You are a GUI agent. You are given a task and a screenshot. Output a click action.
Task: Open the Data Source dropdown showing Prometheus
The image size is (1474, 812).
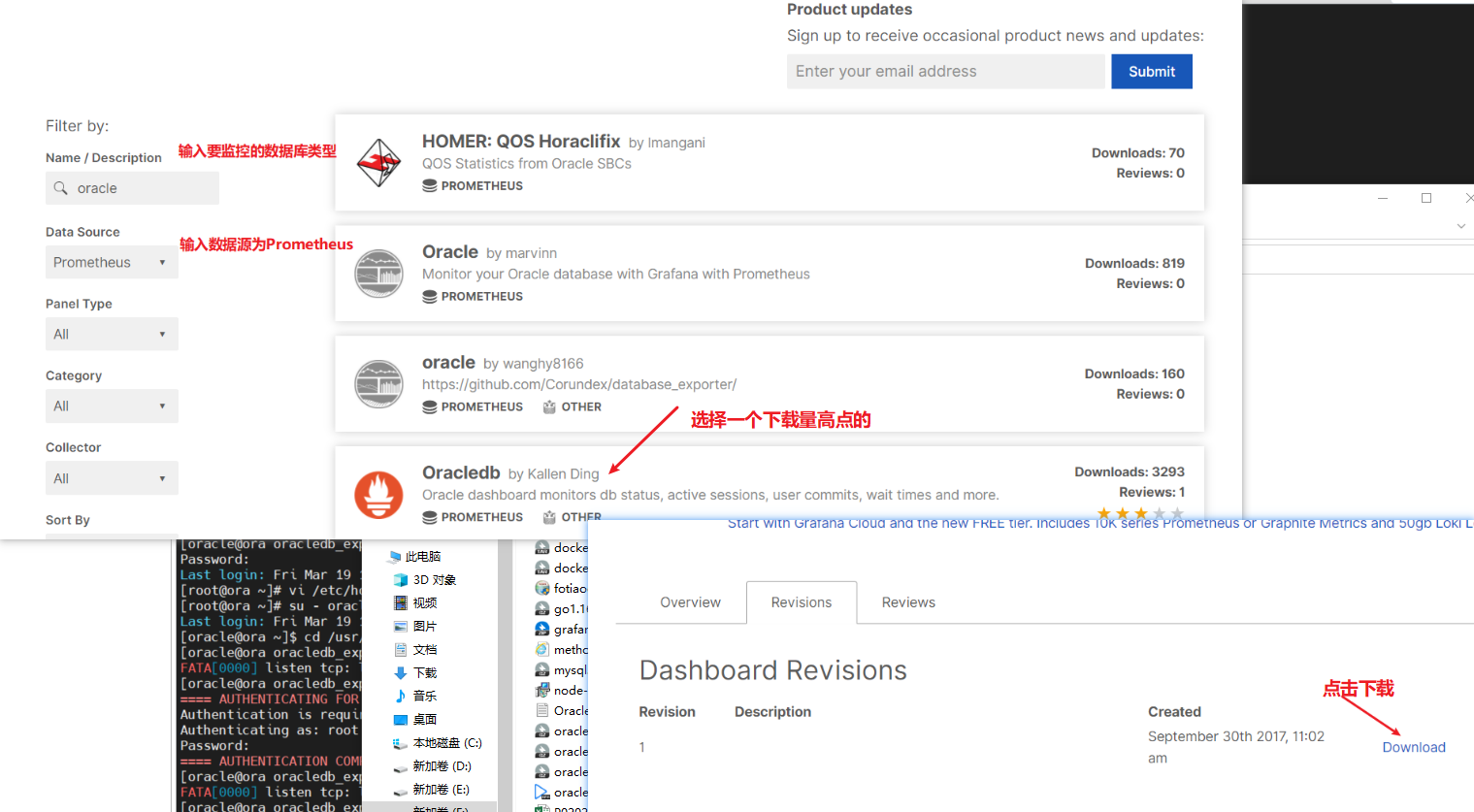pos(112,262)
